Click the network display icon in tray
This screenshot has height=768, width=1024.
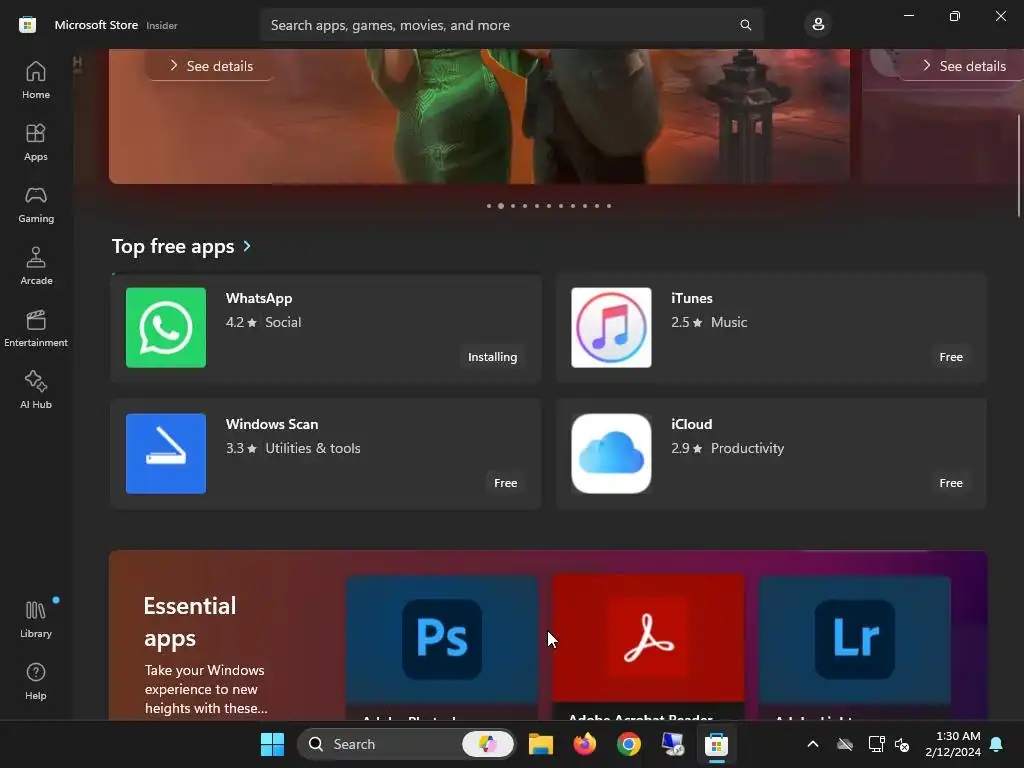(x=876, y=744)
